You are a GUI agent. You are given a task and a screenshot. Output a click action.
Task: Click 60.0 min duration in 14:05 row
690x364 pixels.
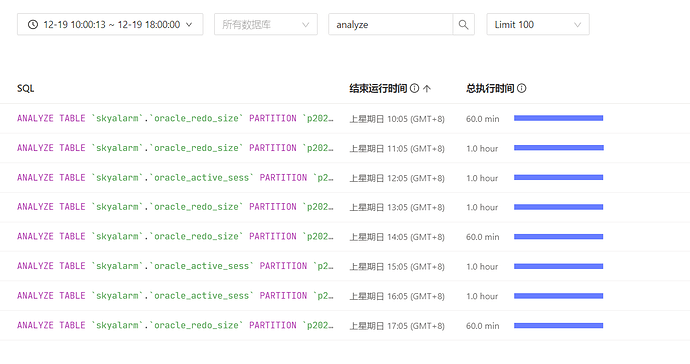(x=483, y=237)
